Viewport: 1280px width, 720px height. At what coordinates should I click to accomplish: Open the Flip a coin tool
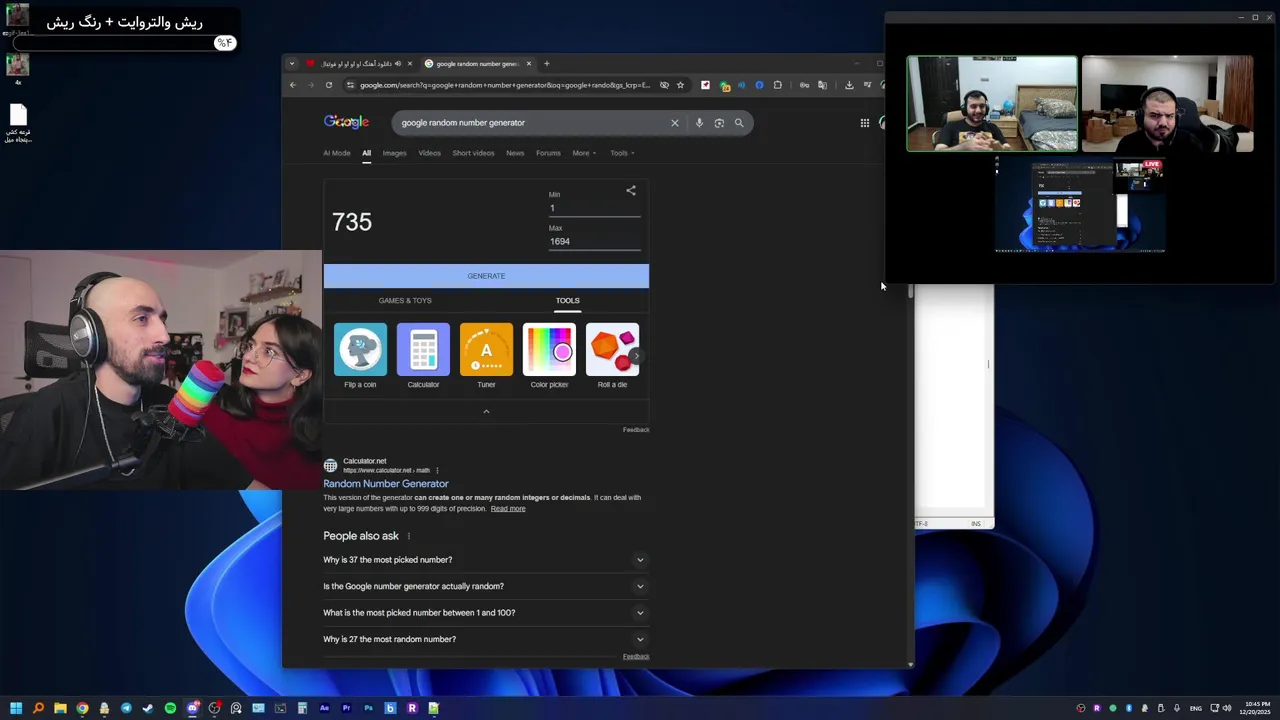click(360, 356)
